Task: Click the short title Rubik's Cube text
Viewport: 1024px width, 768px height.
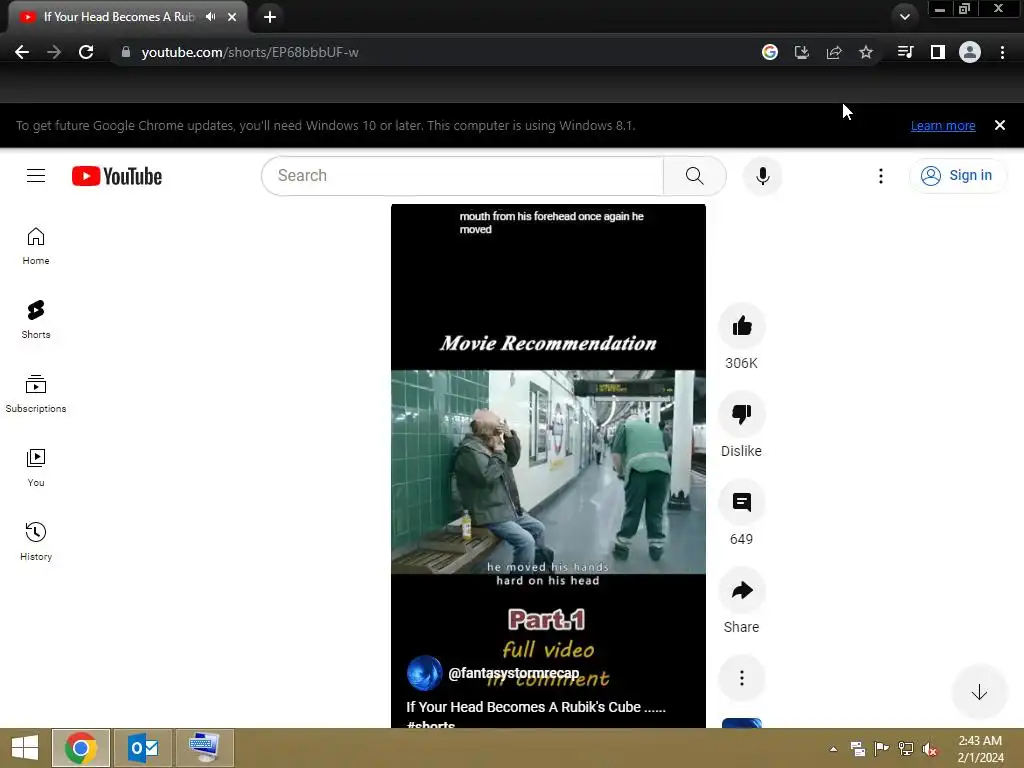Action: [x=536, y=707]
